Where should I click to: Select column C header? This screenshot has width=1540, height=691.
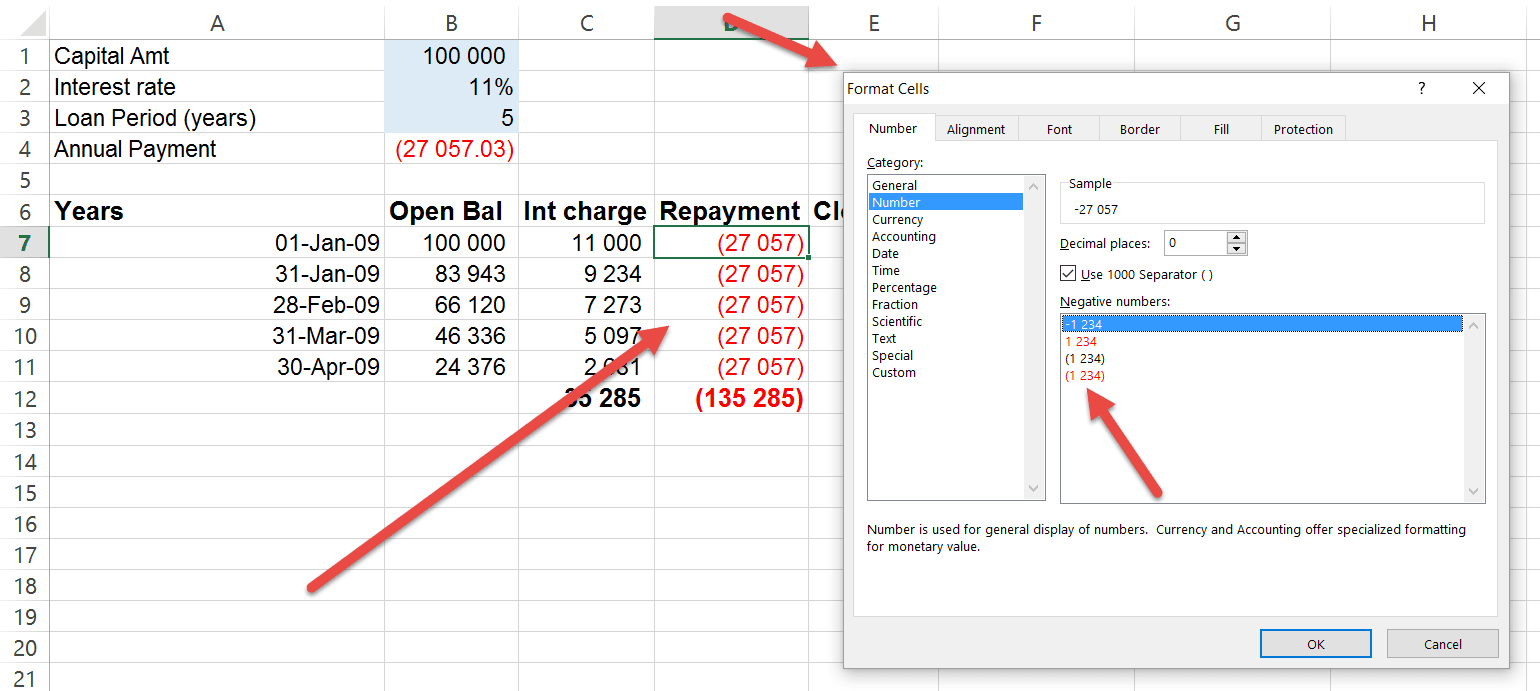pos(586,23)
